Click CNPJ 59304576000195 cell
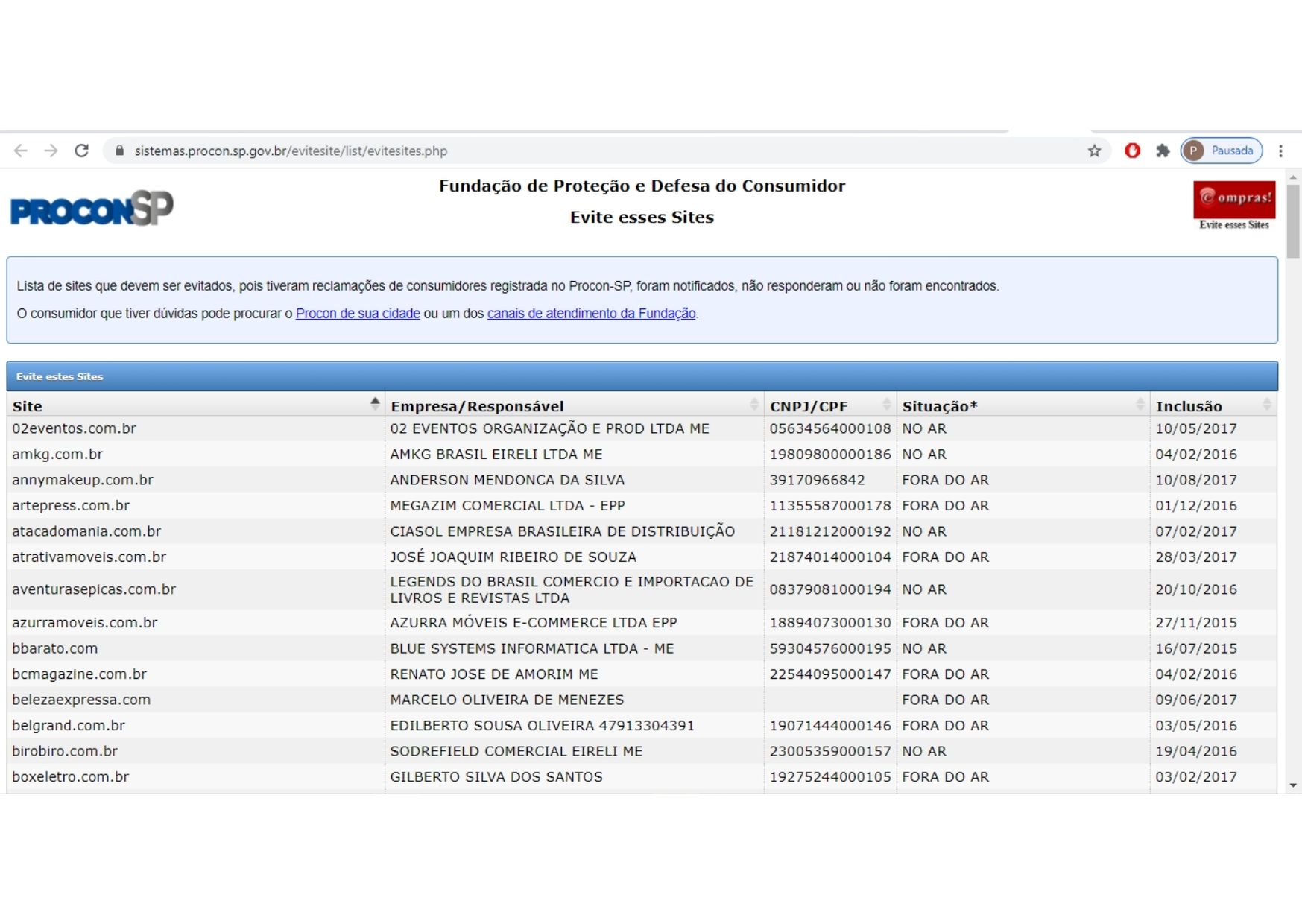This screenshot has width=1302, height=924. (830, 648)
